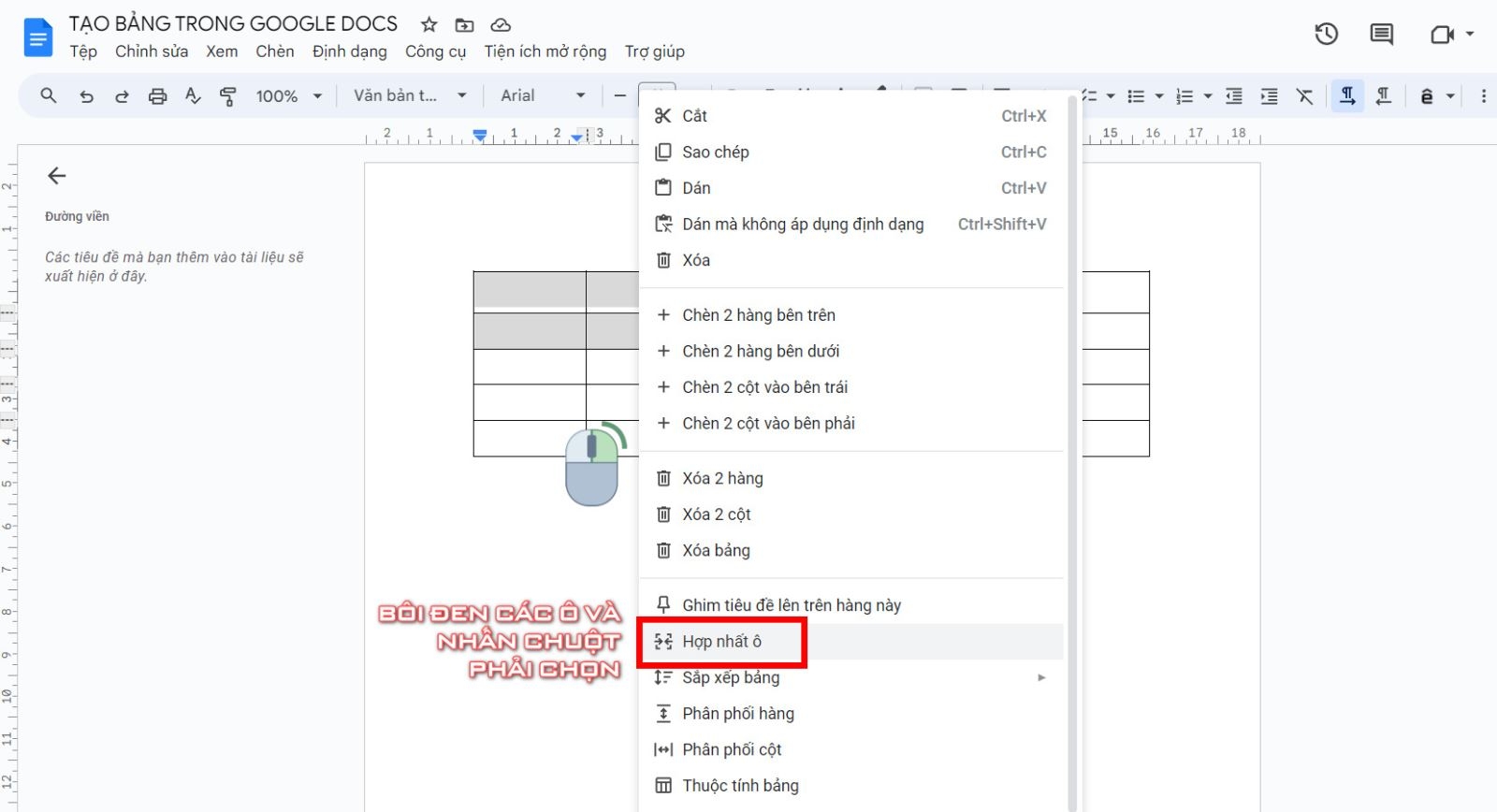Open the comments icon
Viewport: 1497px width, 812px height.
(x=1381, y=35)
